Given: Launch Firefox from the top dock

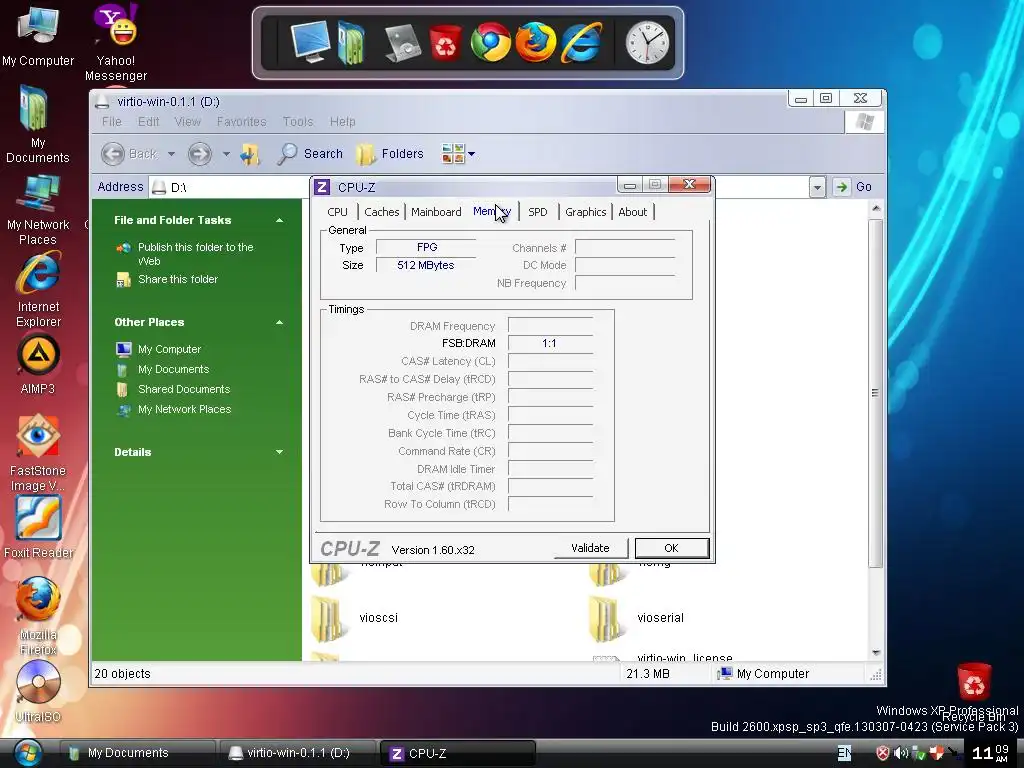Looking at the screenshot, I should (536, 42).
